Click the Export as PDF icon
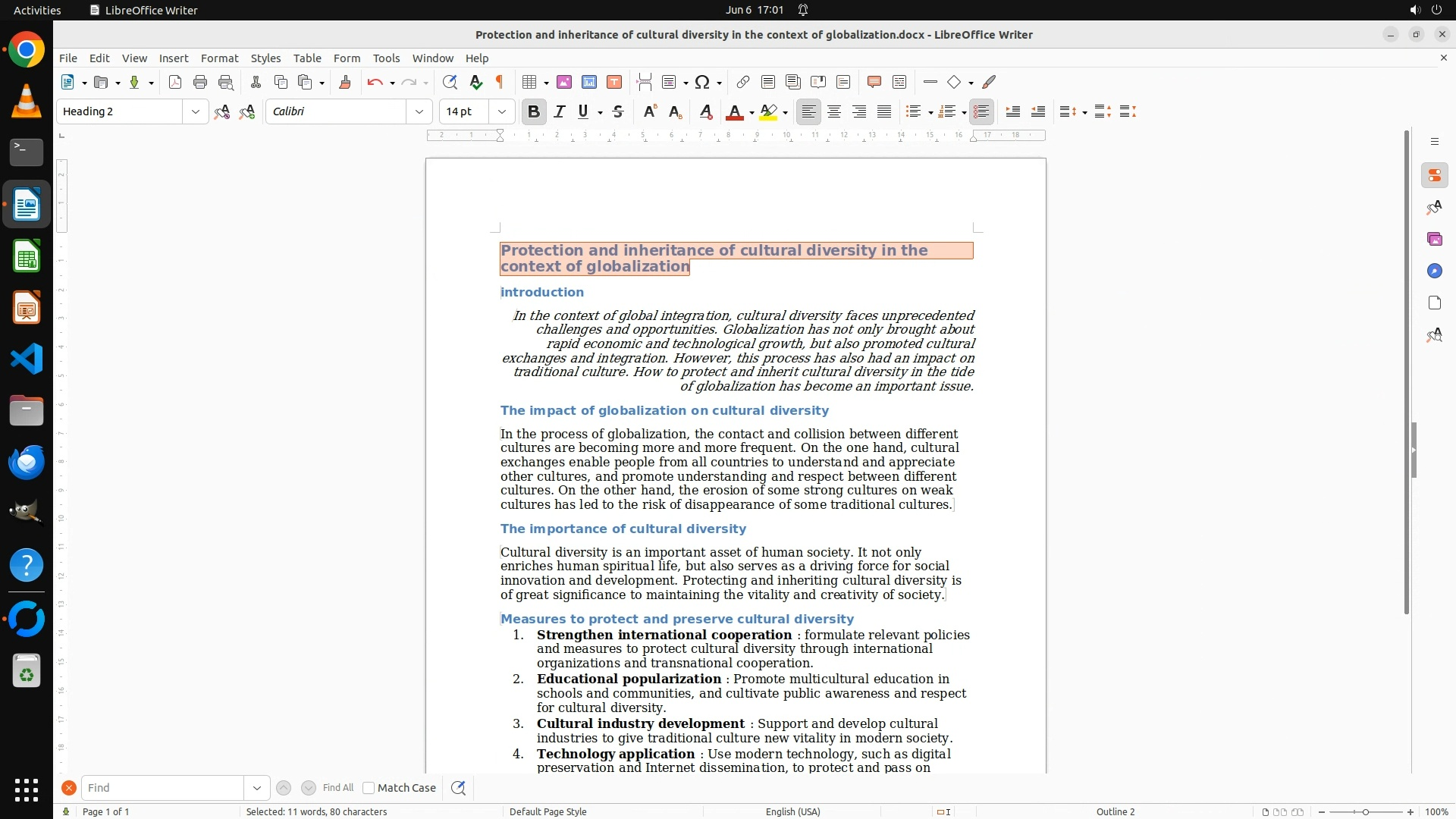 pos(175,83)
